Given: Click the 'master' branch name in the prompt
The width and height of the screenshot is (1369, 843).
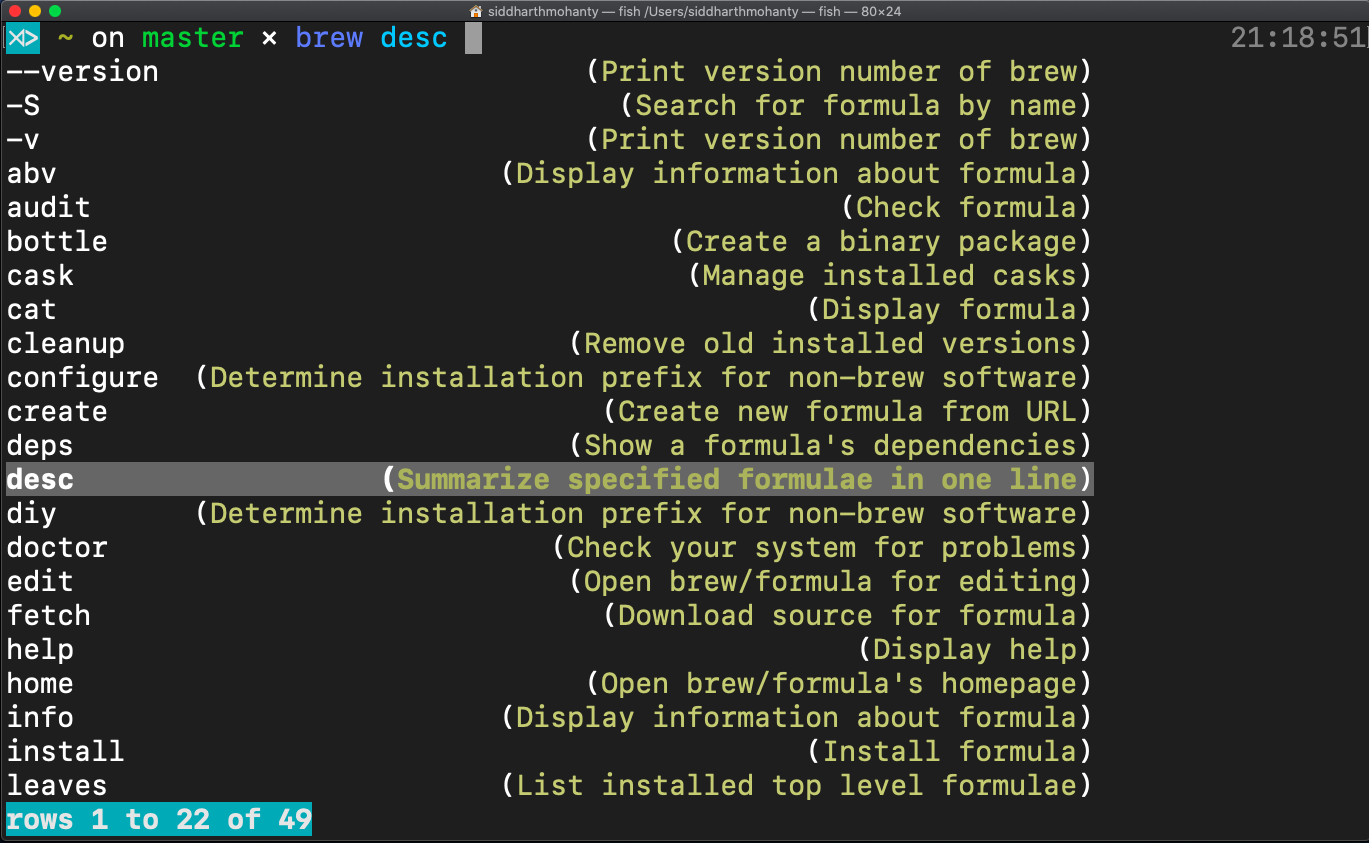Looking at the screenshot, I should point(192,37).
